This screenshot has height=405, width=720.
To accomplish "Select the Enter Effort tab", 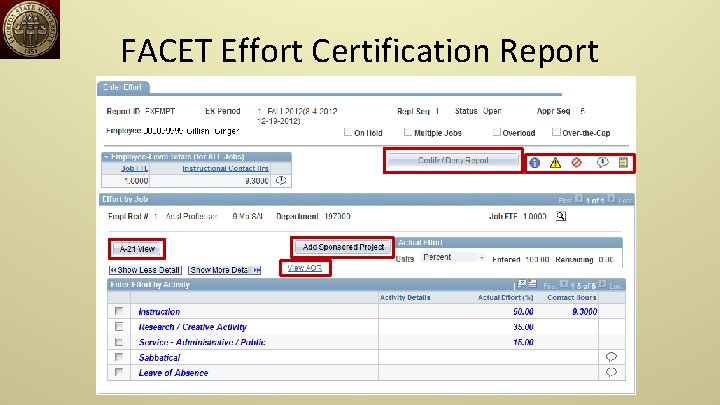I will [123, 87].
